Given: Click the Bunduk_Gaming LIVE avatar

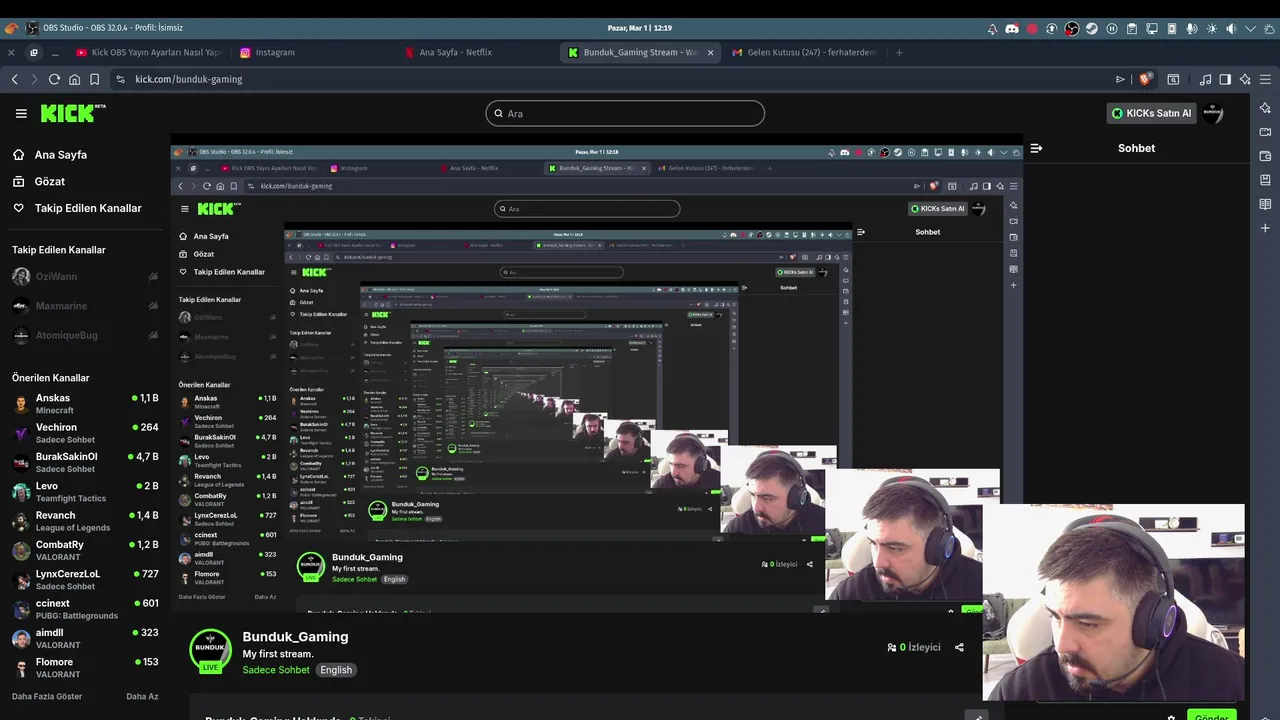Looking at the screenshot, I should [210, 651].
